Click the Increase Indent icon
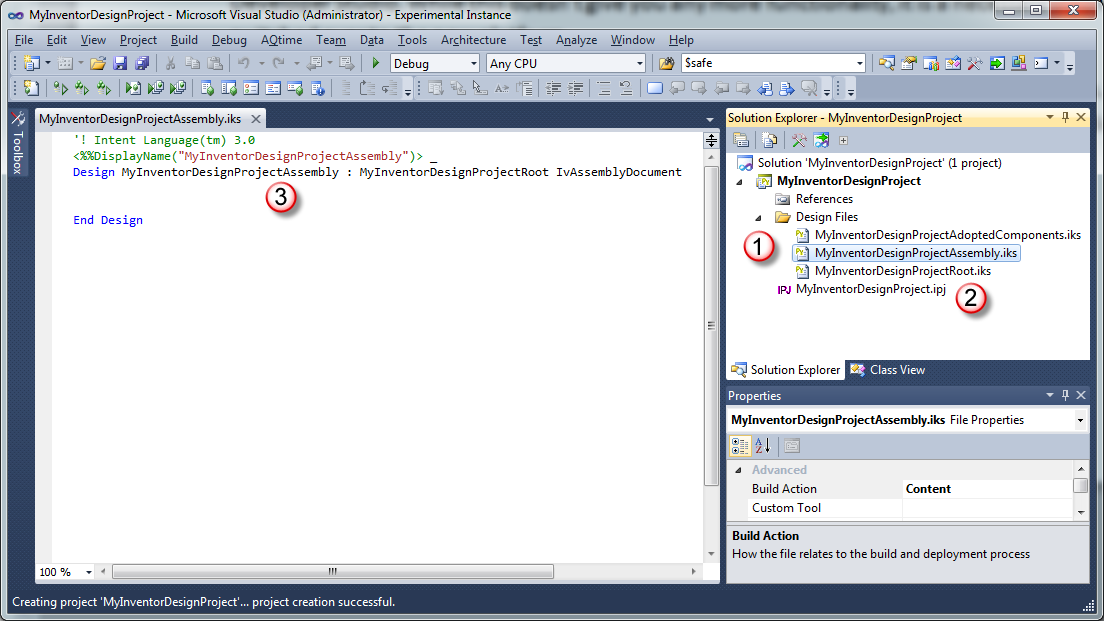Viewport: 1104px width, 621px height. point(575,88)
